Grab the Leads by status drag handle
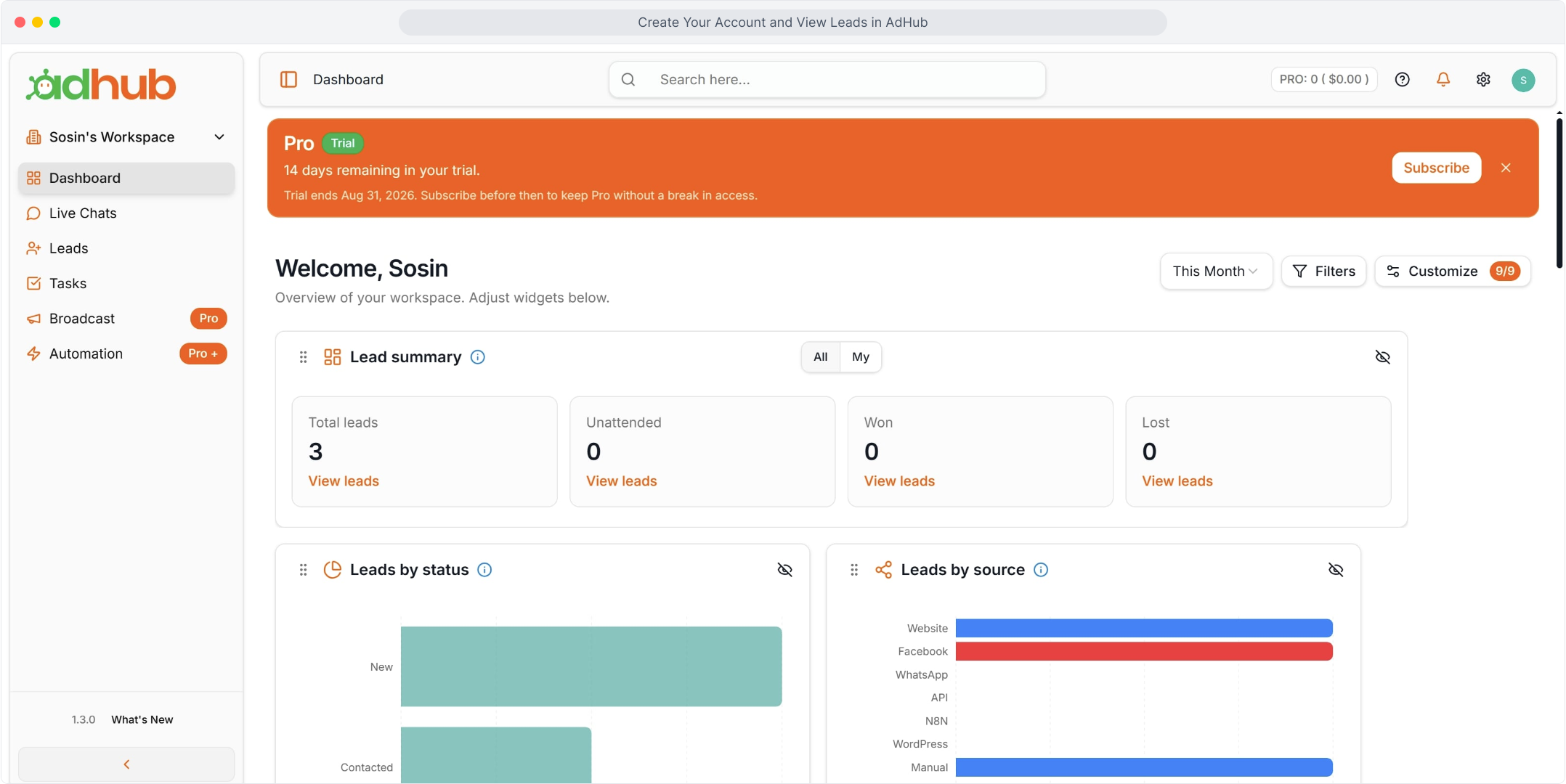The image size is (1566, 784). coord(304,570)
